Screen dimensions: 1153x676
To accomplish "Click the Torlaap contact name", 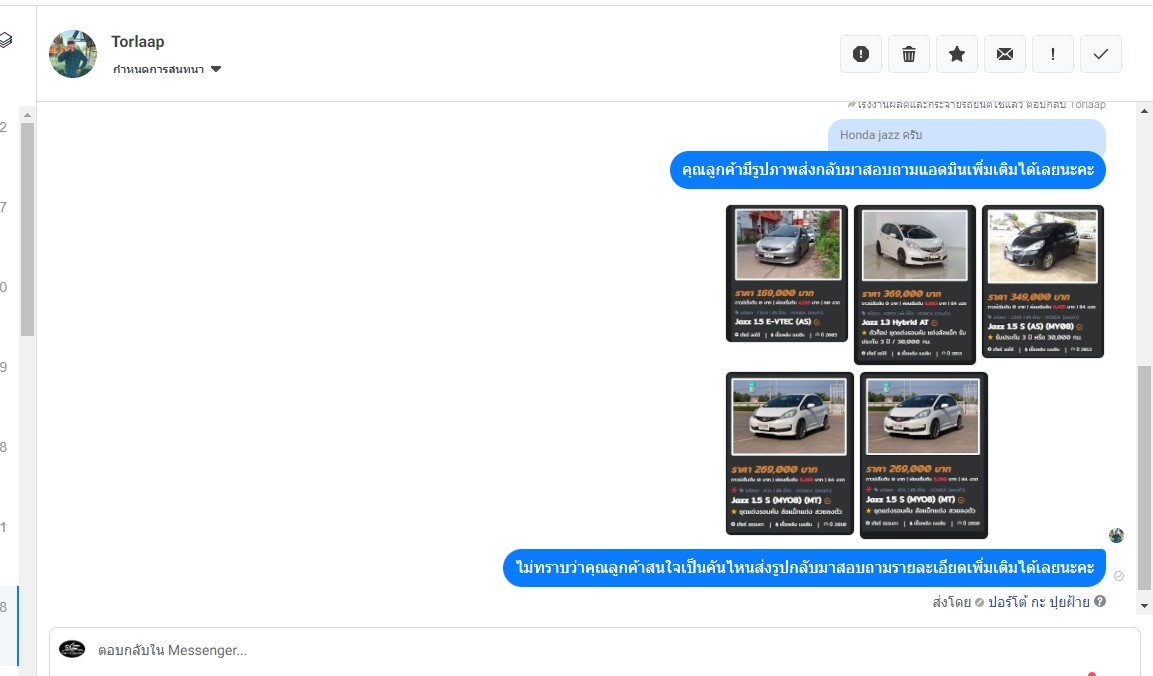I will click(138, 42).
